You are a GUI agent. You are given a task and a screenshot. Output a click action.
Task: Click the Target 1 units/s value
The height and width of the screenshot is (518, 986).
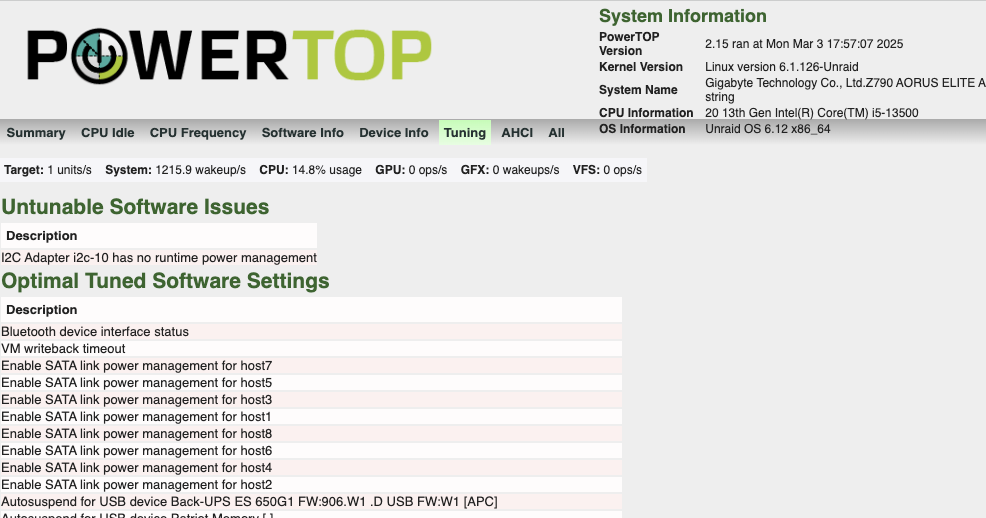tap(48, 170)
